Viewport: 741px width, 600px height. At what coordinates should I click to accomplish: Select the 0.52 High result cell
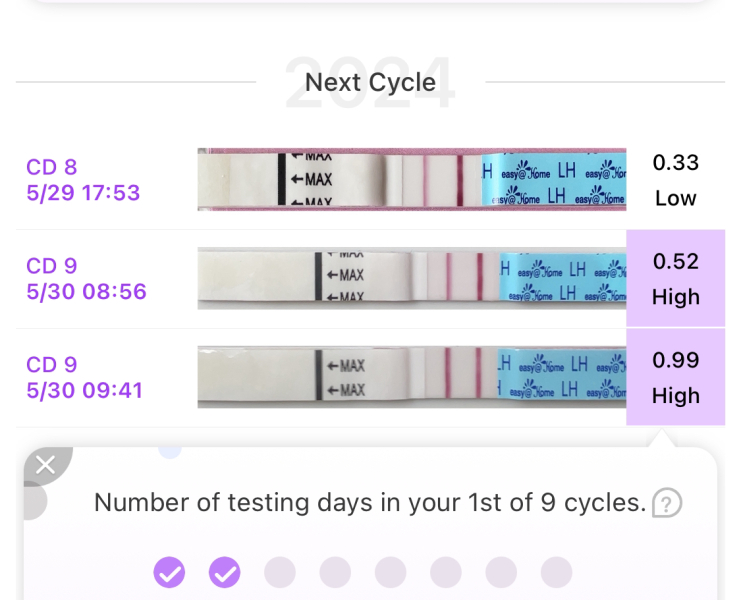(x=675, y=279)
